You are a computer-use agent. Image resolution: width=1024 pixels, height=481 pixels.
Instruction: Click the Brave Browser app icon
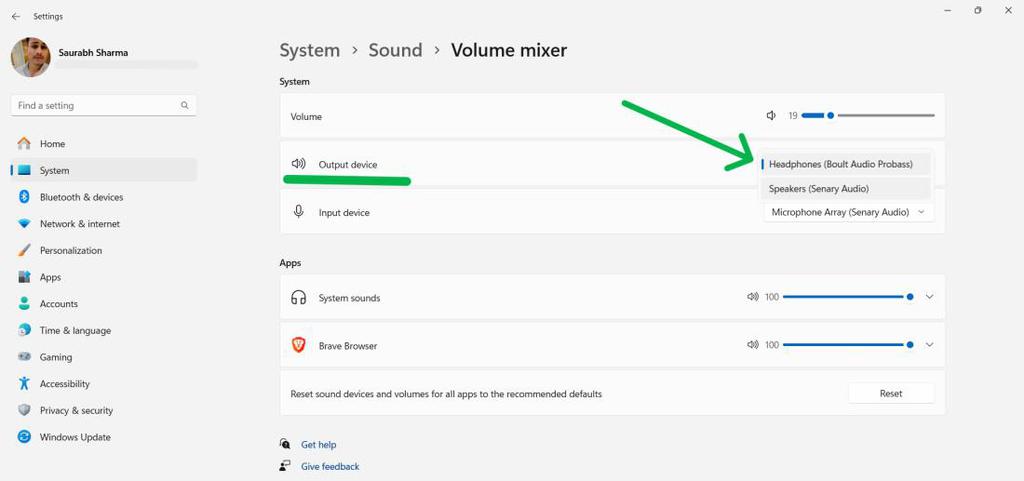298,345
